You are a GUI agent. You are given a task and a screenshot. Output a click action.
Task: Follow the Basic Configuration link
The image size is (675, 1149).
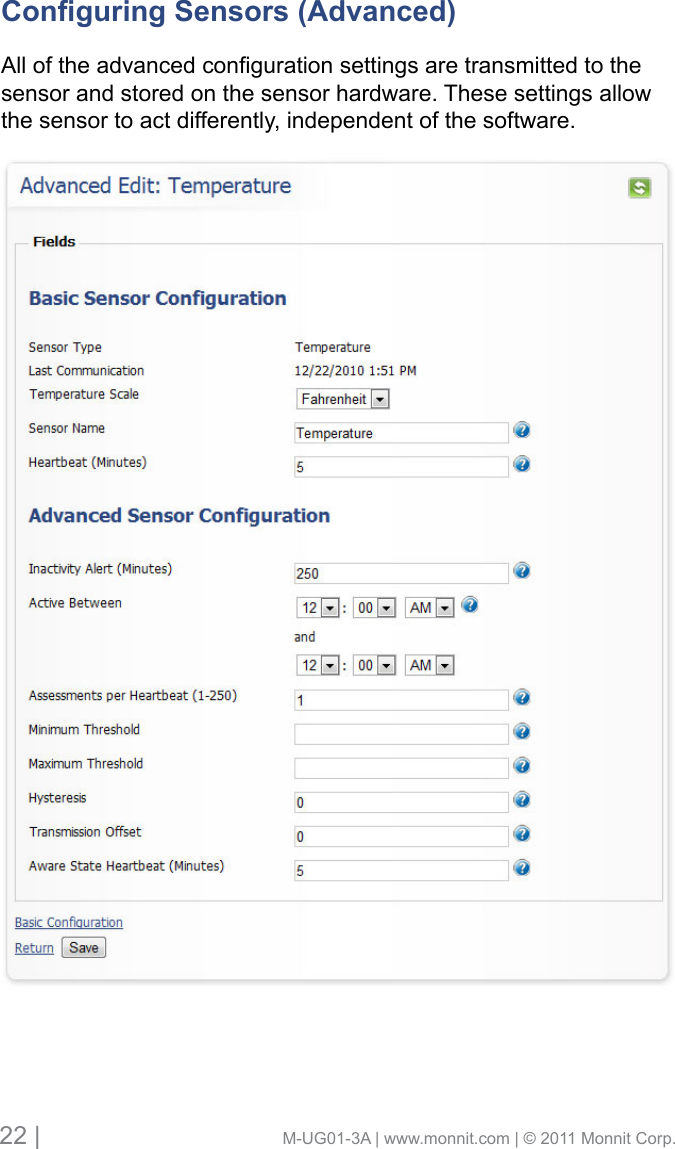tap(69, 923)
